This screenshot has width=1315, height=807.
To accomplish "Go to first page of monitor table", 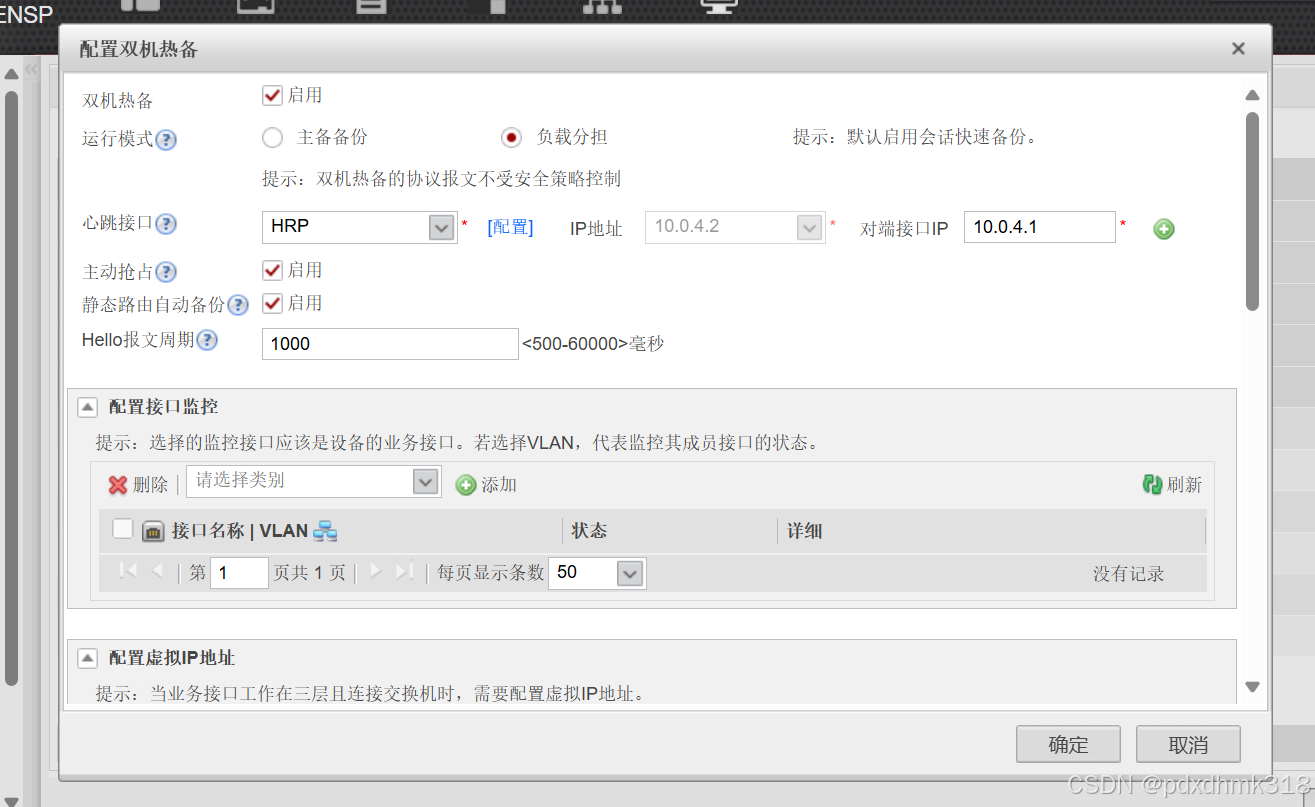I will pyautogui.click(x=128, y=571).
